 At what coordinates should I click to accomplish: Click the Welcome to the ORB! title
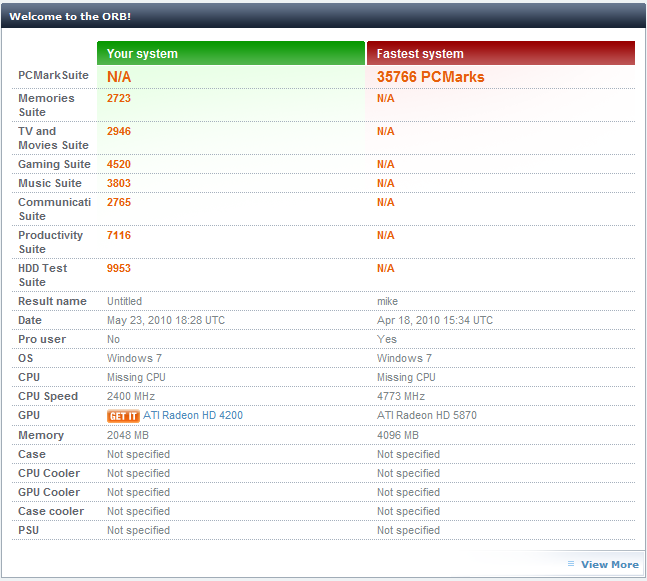click(70, 17)
